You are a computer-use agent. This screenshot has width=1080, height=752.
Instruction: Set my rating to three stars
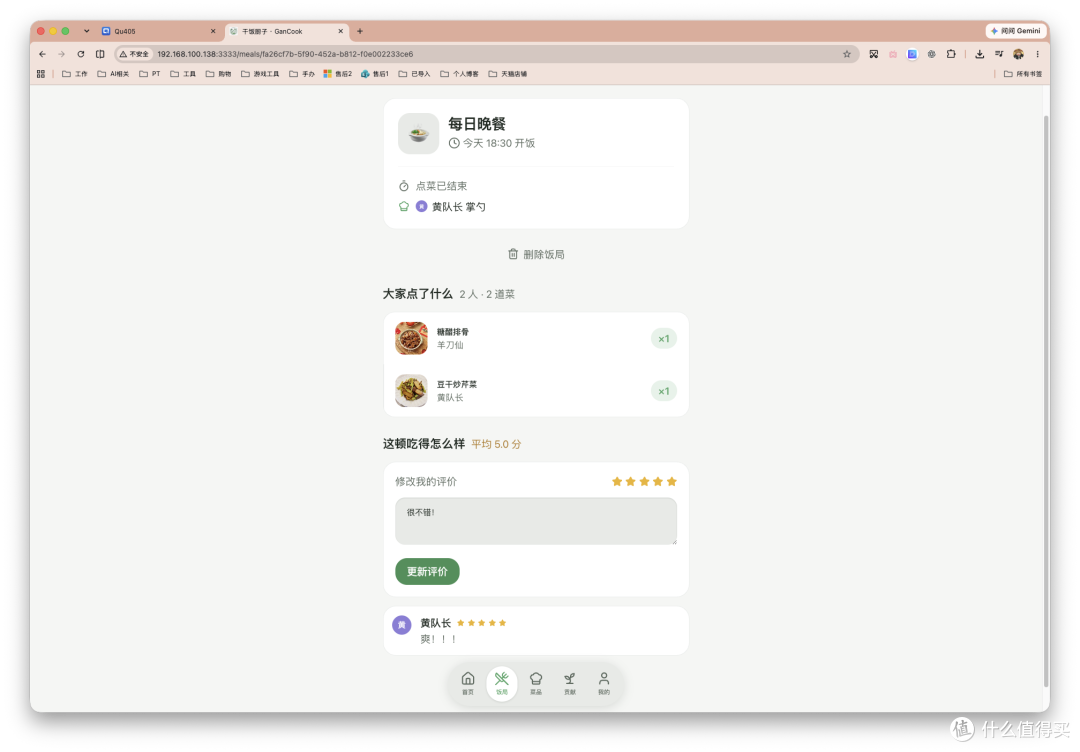[x=644, y=481]
